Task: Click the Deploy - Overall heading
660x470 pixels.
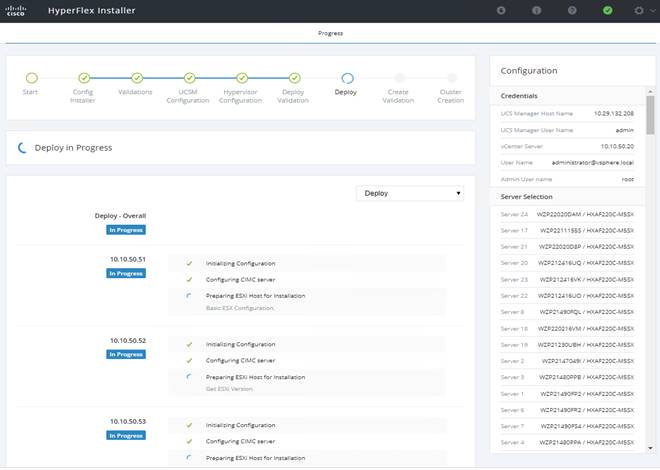Action: [120, 216]
